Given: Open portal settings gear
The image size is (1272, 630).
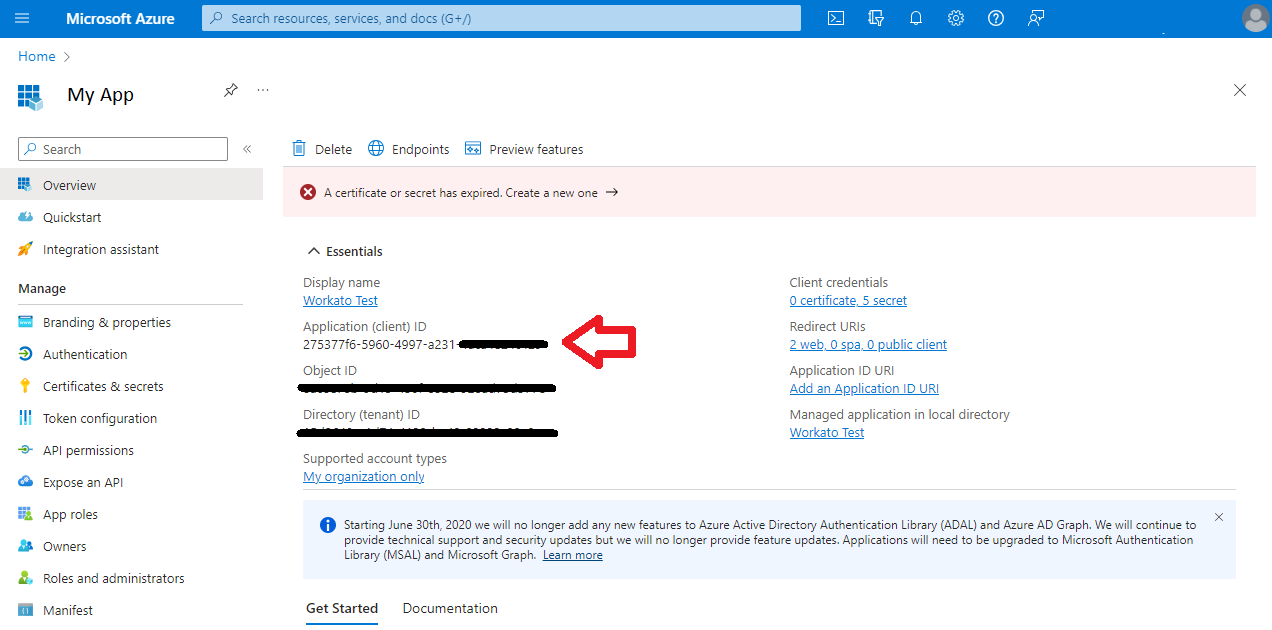Looking at the screenshot, I should tap(956, 18).
